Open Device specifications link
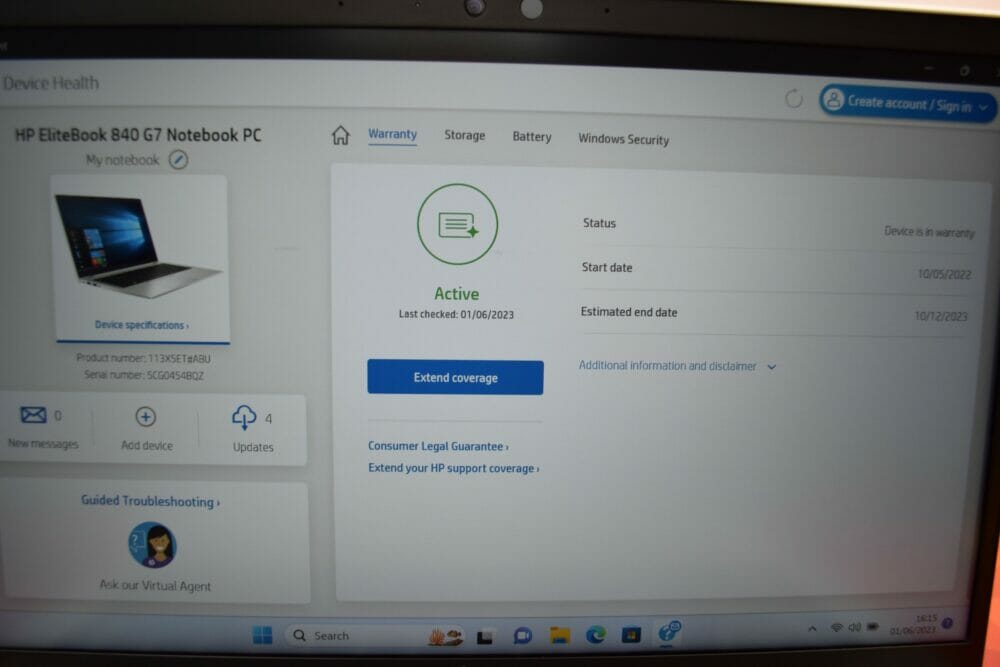 coord(142,325)
